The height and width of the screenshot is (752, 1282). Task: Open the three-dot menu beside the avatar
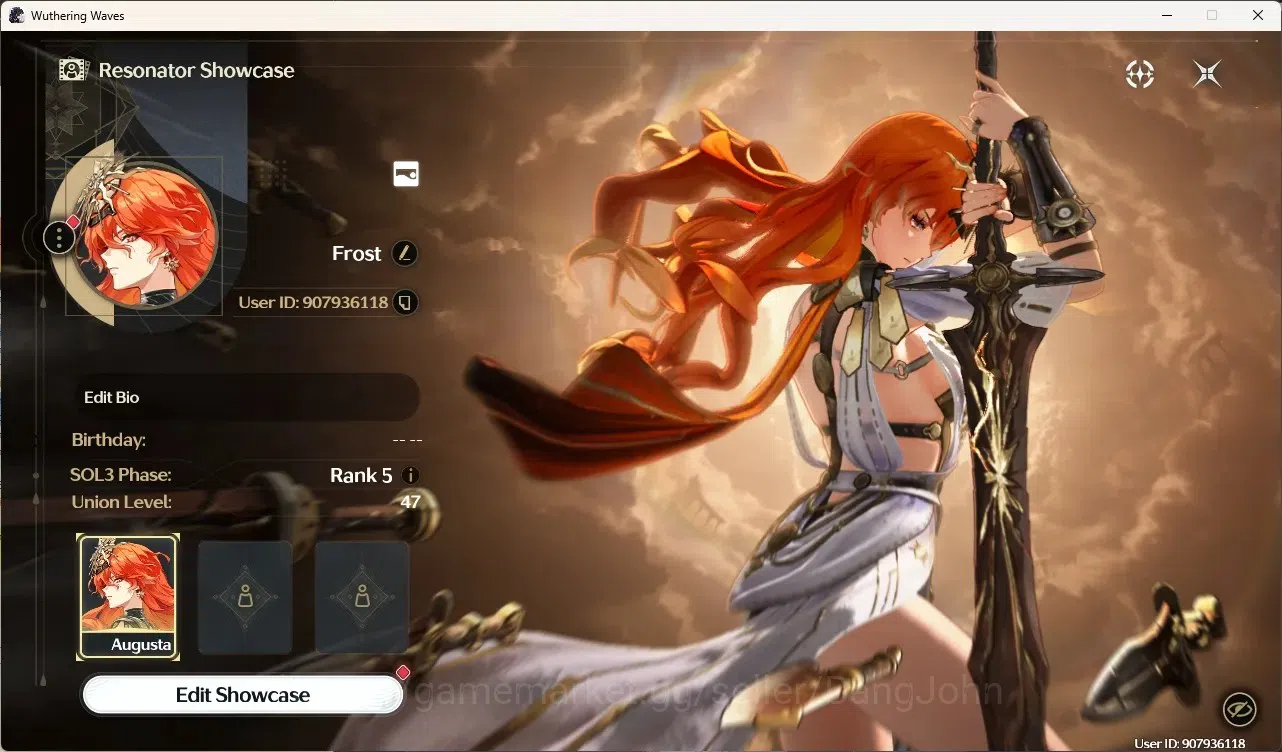(60, 238)
